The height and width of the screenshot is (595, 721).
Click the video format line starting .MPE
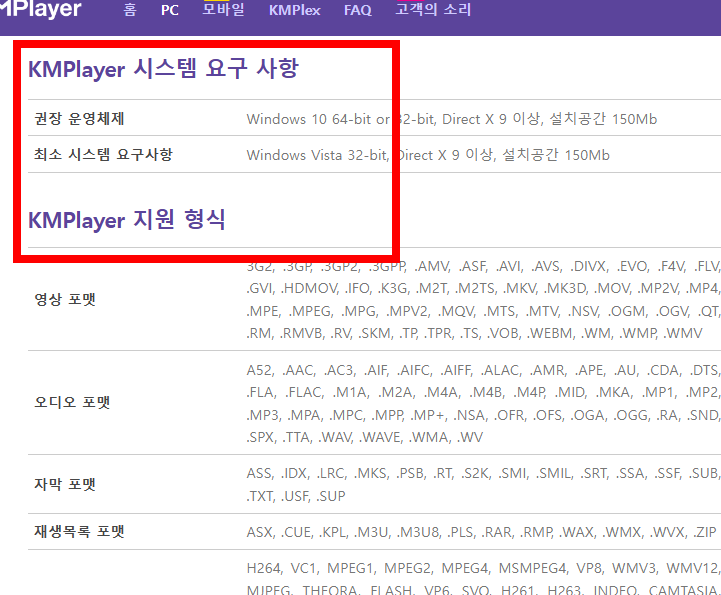tap(484, 311)
